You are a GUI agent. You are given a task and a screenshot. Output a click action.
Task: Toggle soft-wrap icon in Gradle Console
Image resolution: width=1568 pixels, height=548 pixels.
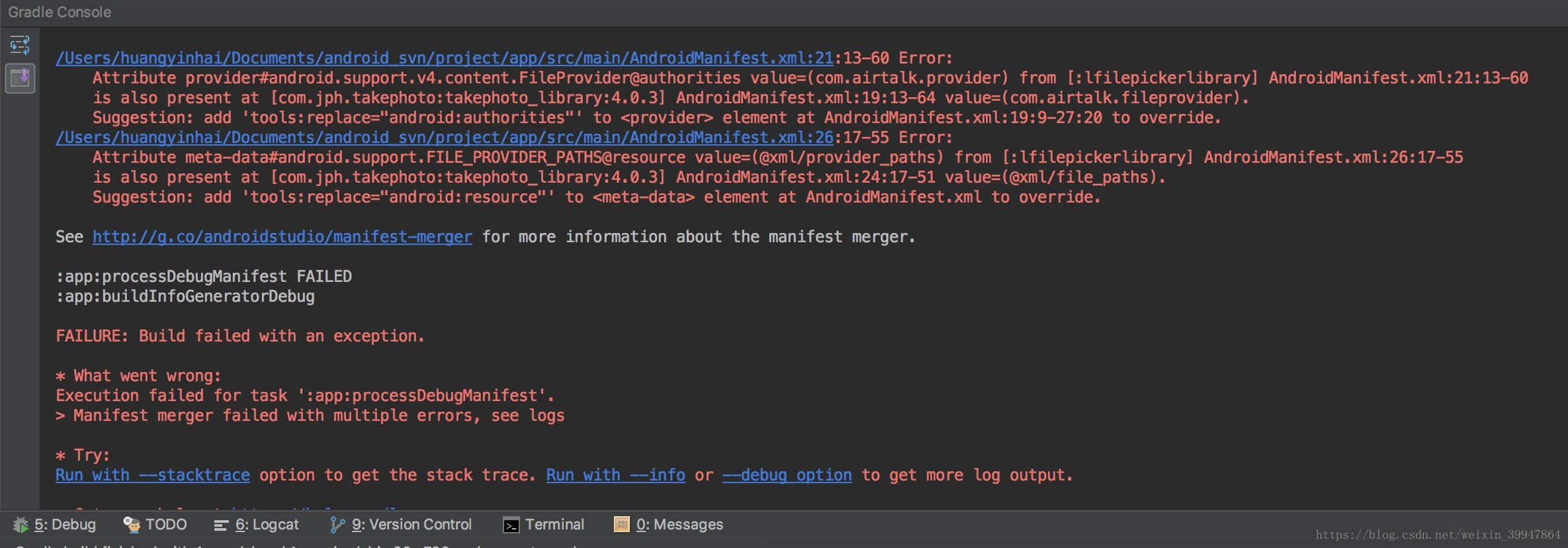(x=20, y=45)
